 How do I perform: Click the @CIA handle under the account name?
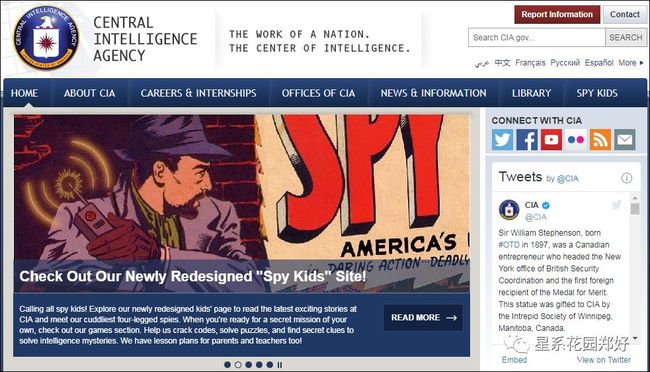536,217
